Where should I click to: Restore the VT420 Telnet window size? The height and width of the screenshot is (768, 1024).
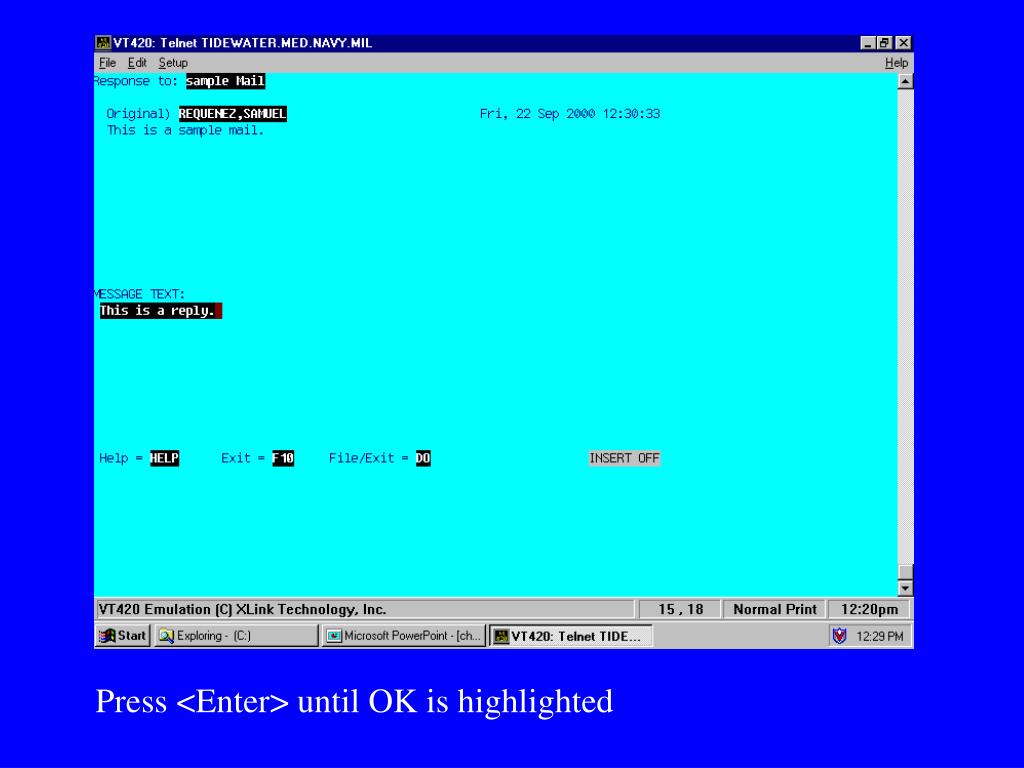coord(884,43)
